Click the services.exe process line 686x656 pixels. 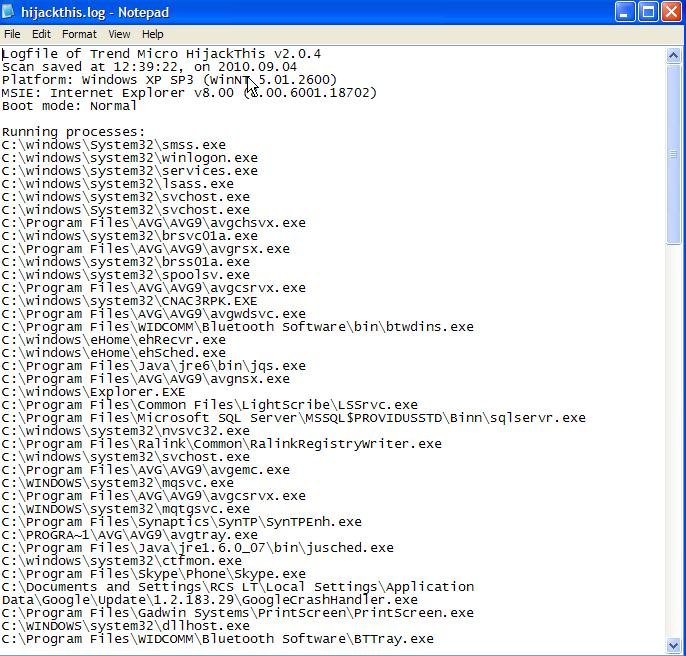130,171
